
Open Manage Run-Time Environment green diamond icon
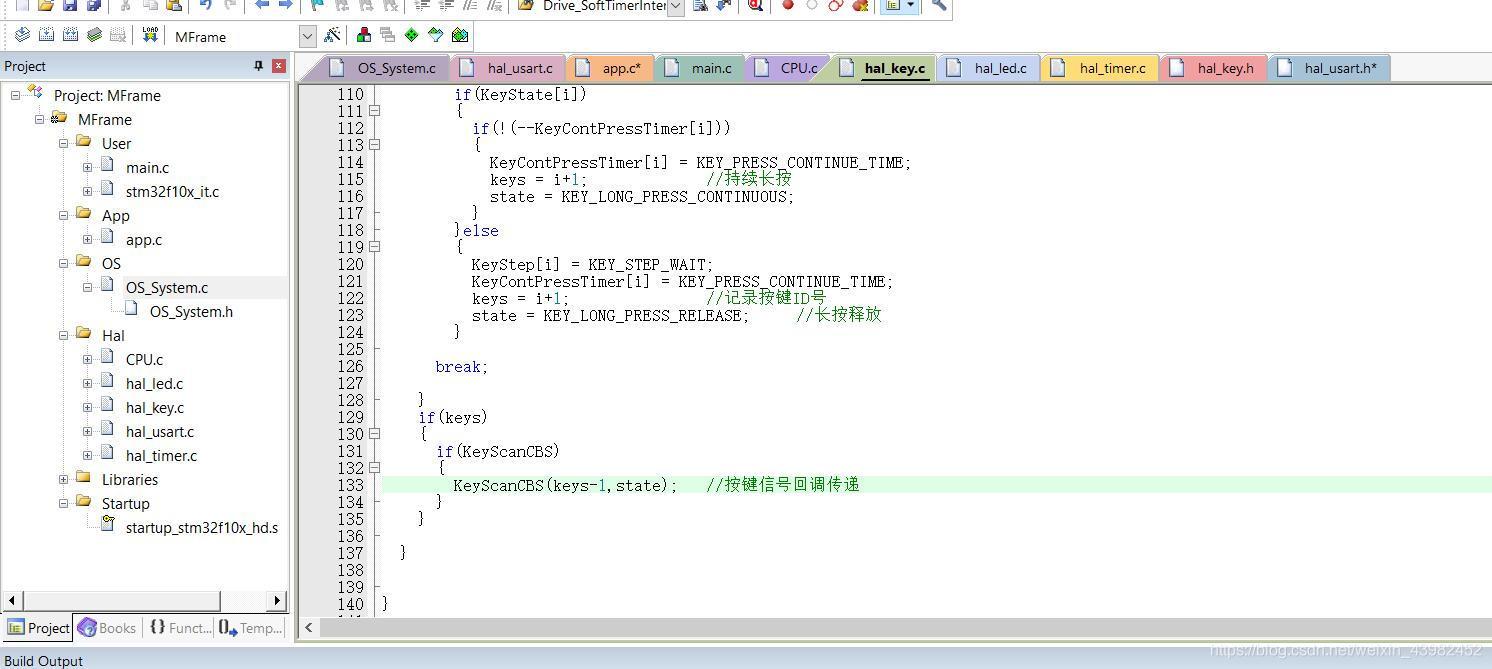(x=411, y=35)
